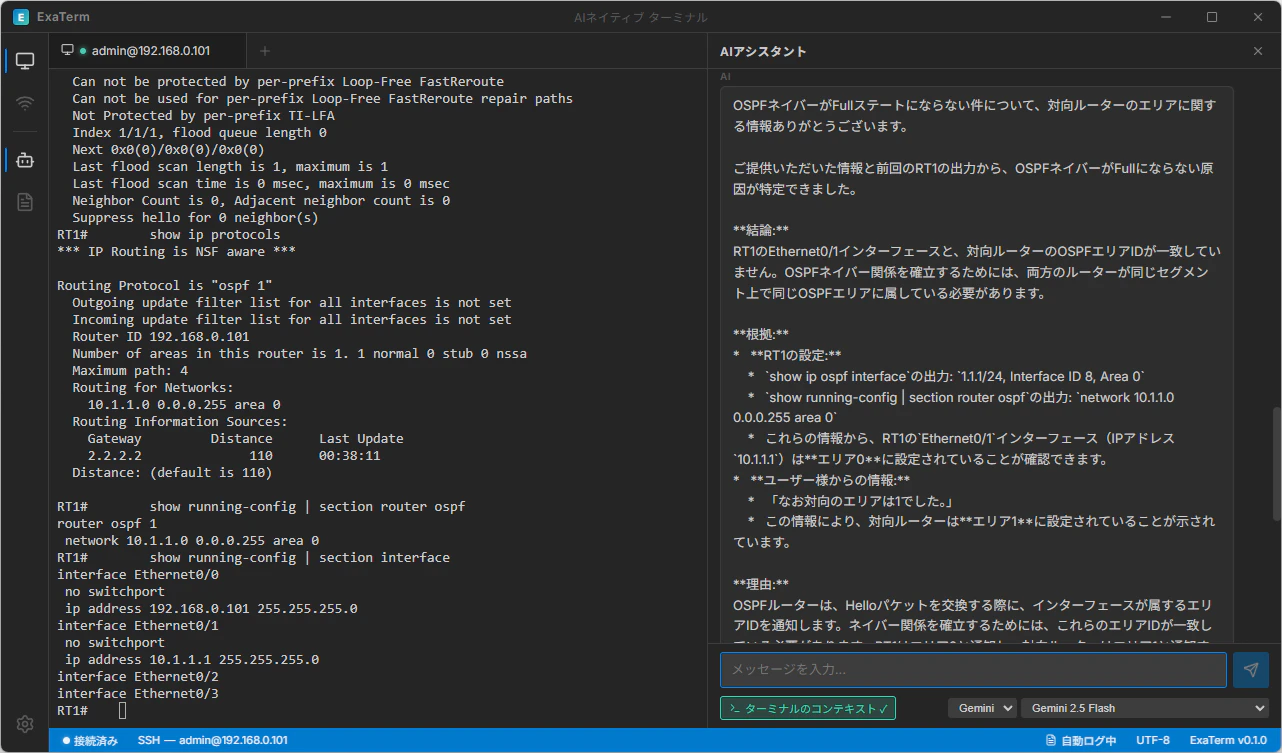Click the UTF-8 encoding status
This screenshot has height=753, width=1282.
(1153, 741)
